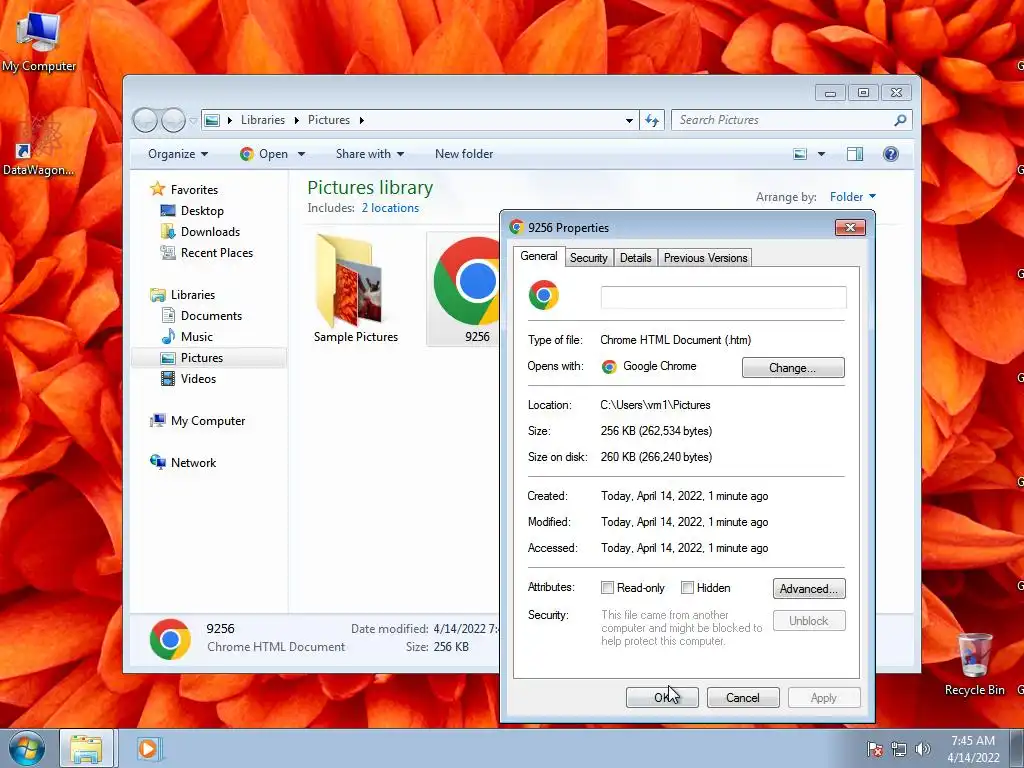
Task: Open the 2 locations link
Action: tap(390, 208)
